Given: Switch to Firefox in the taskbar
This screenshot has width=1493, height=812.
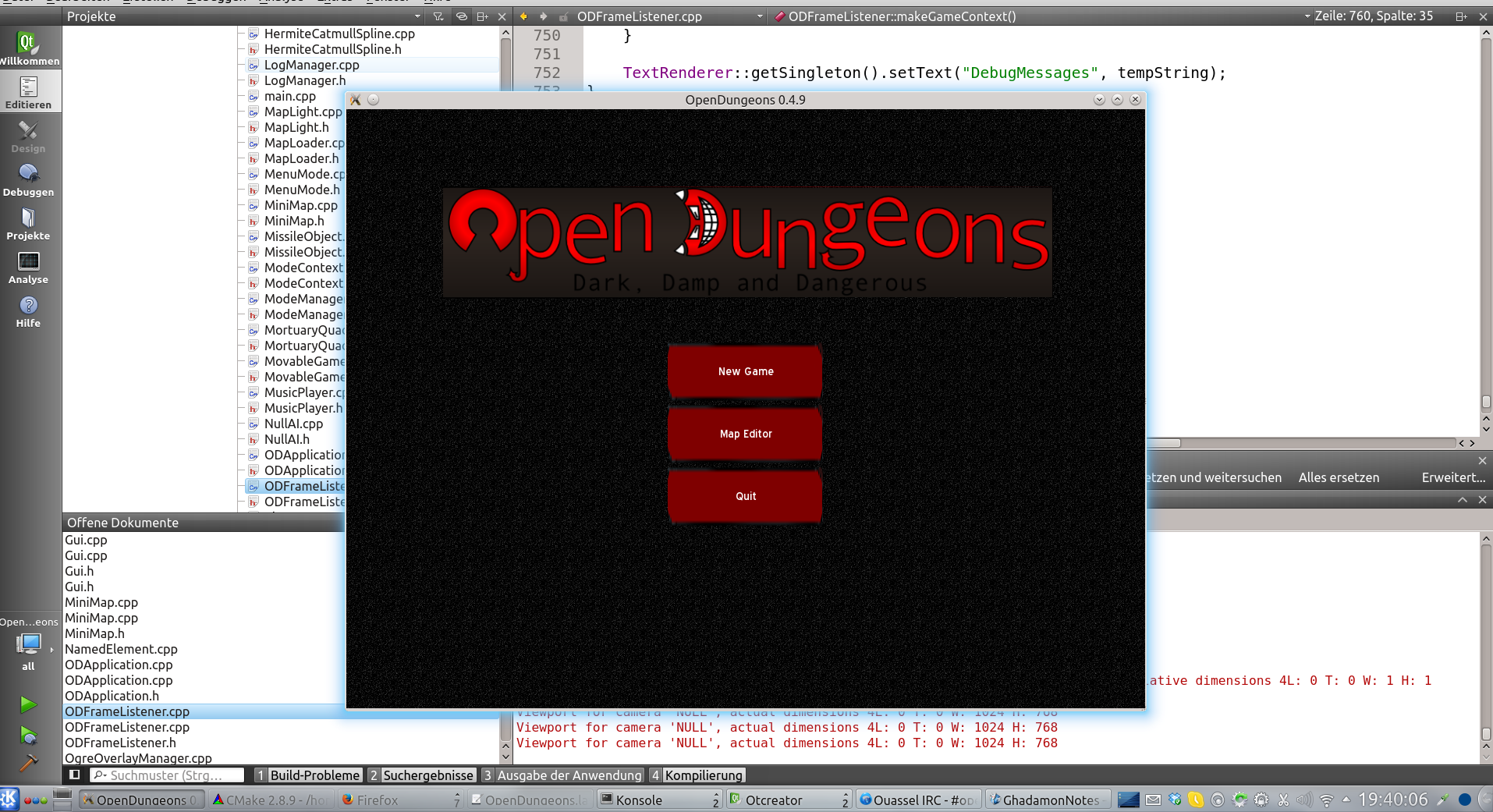Looking at the screenshot, I should pyautogui.click(x=401, y=800).
